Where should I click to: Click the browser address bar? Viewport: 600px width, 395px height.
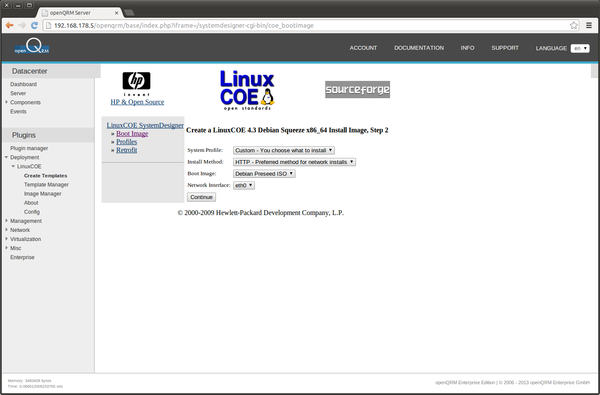[306, 26]
